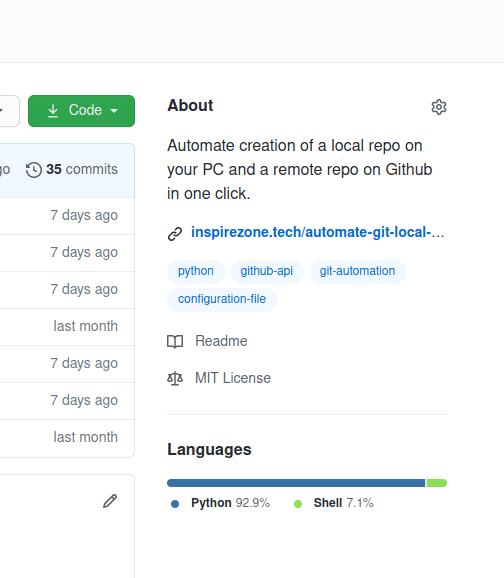
Task: Click the MIT License scales icon
Action: click(175, 379)
